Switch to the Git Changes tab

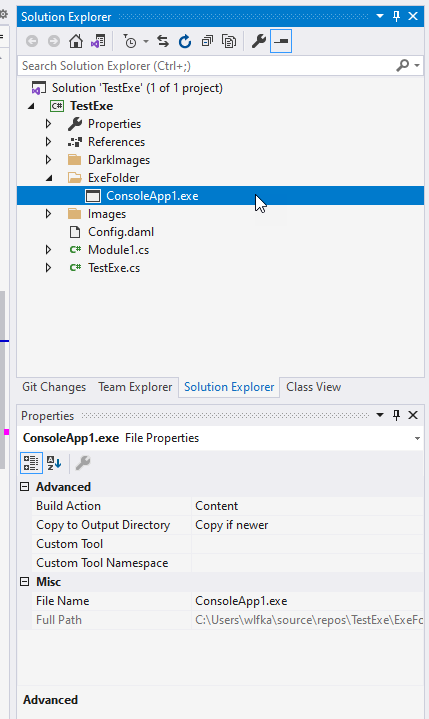[x=54, y=387]
